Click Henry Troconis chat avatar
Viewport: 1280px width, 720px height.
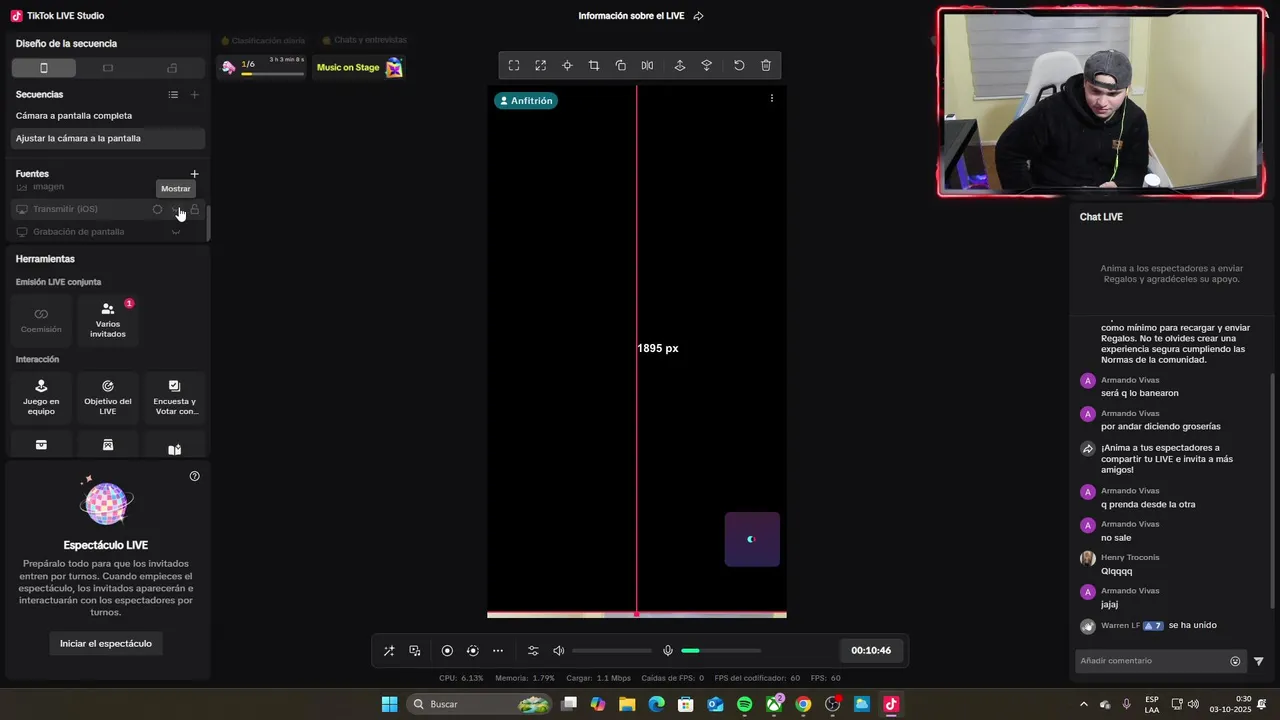1088,558
